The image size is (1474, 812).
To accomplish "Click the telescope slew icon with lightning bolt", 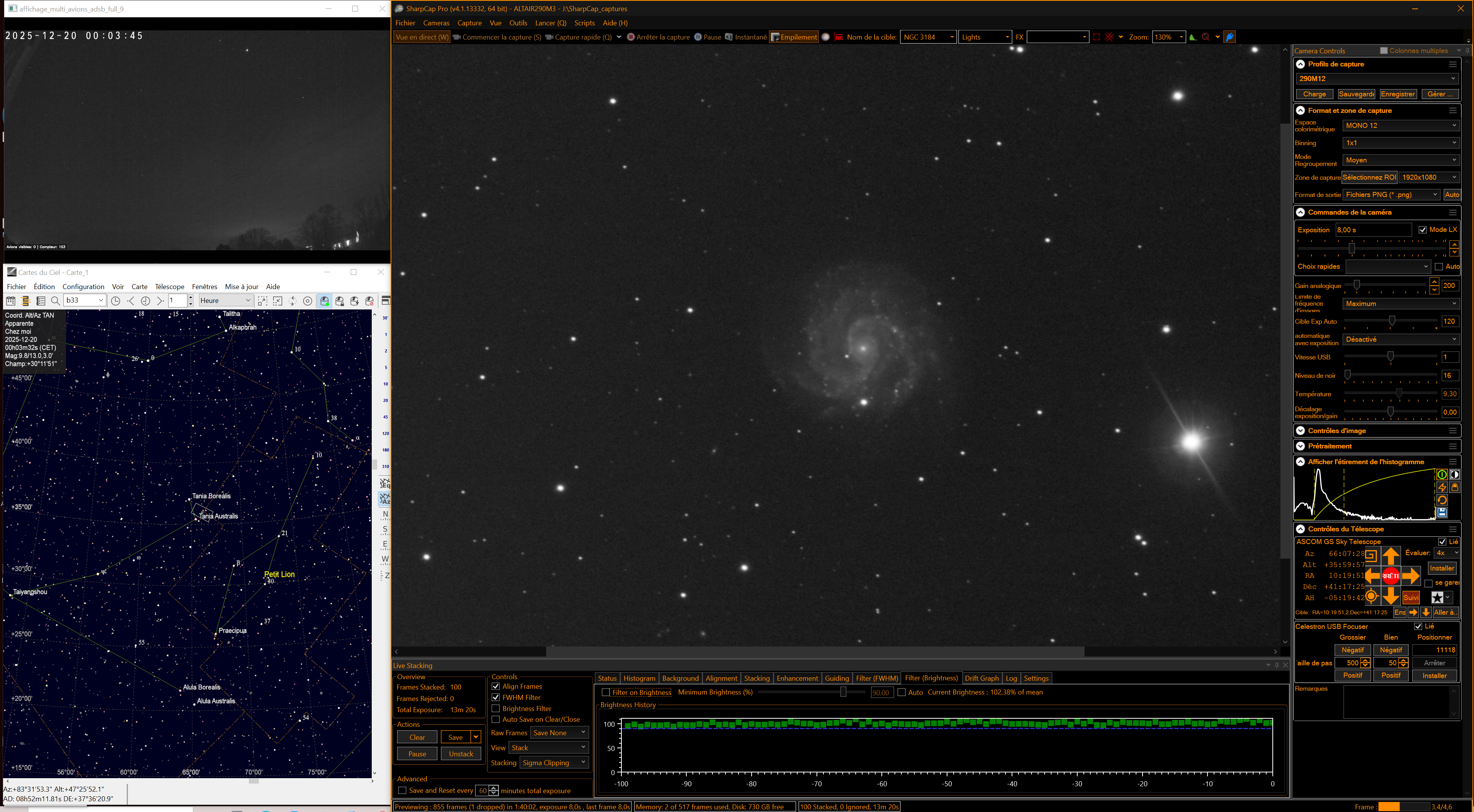I will tap(355, 301).
